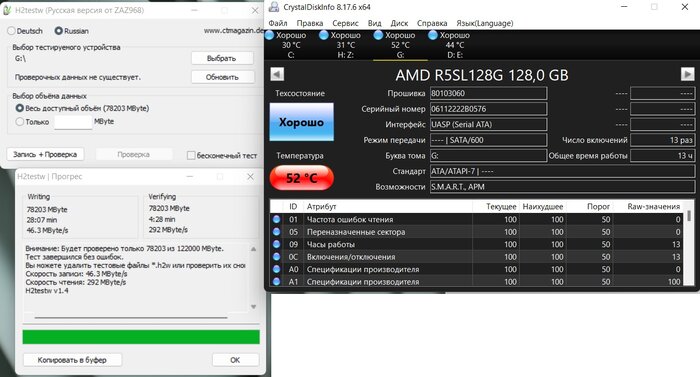Select Весь доступный объём radio option

(19, 108)
